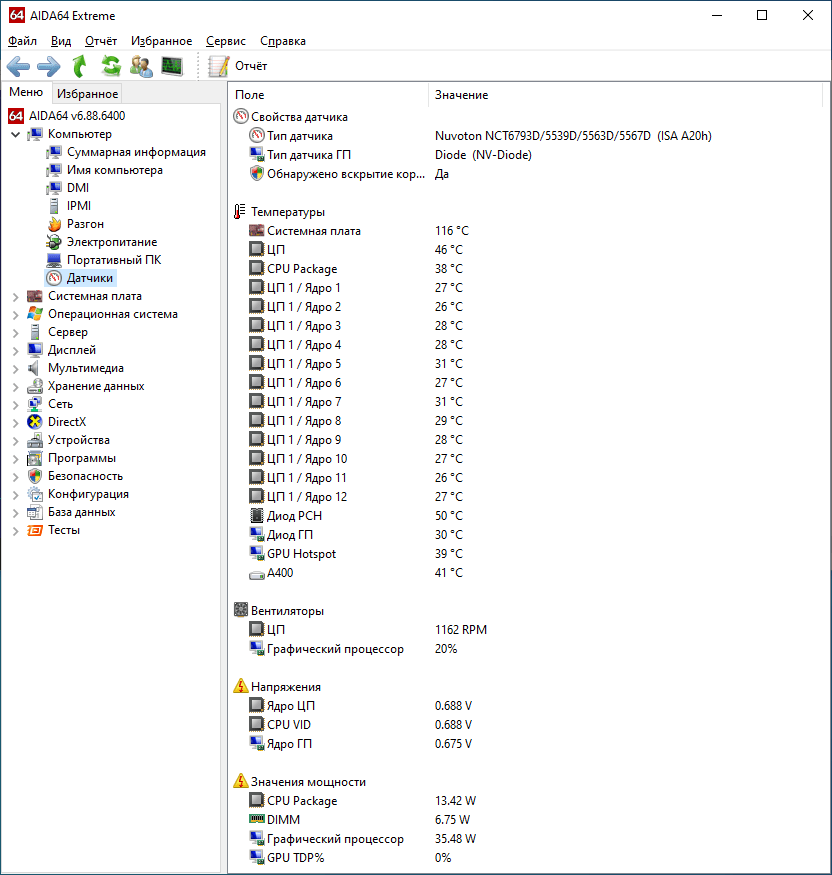Select the AIDA64 v6.88.6400 root node
The width and height of the screenshot is (832, 875).
[66, 116]
